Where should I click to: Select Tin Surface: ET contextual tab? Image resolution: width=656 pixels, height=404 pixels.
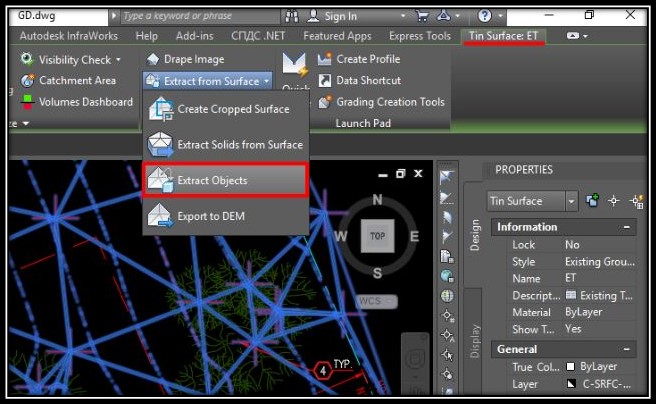pos(503,36)
